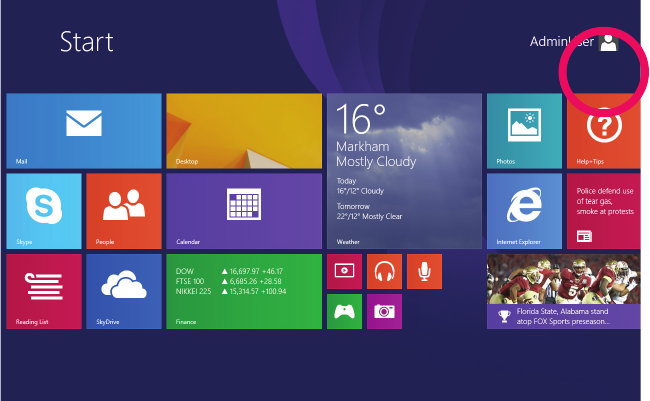Click the Start heading text

[87, 42]
